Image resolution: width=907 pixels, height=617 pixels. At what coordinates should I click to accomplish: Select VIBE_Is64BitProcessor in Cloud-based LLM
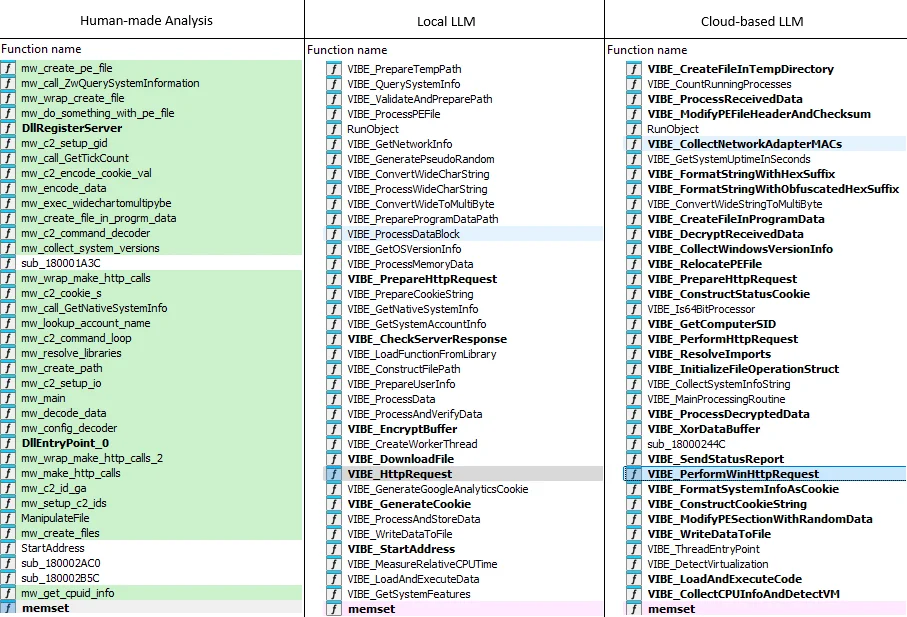(765, 309)
